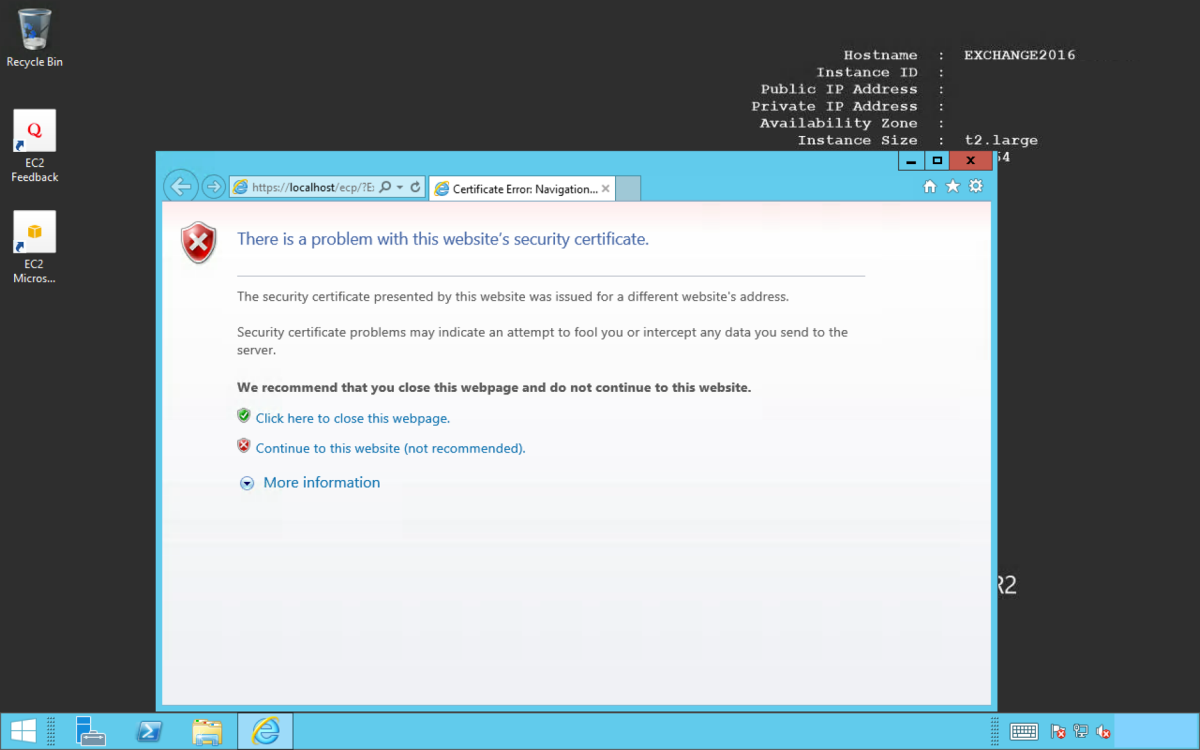Click the address bar search magnifier icon
The width and height of the screenshot is (1200, 750).
click(385, 188)
